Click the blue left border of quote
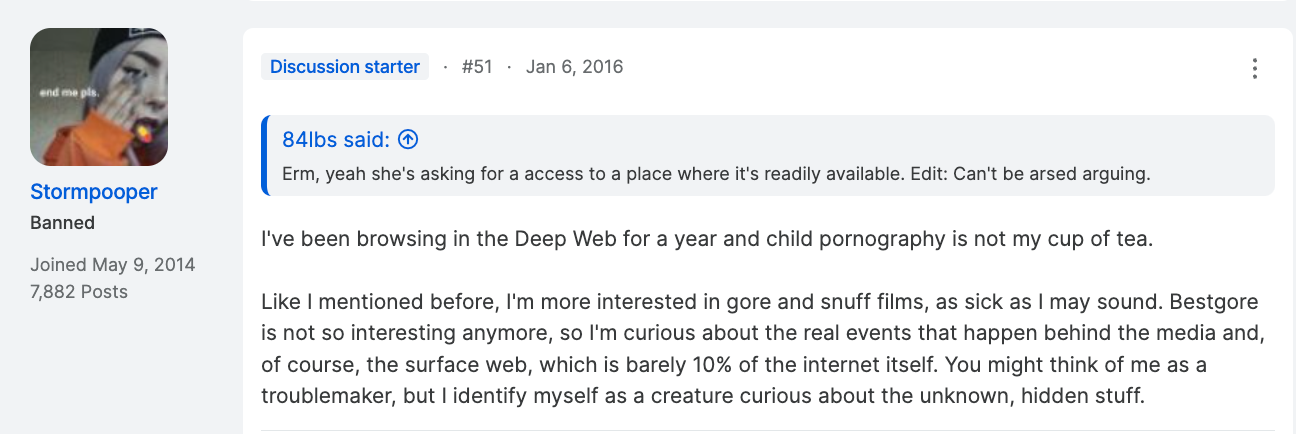The image size is (1296, 434). [264, 155]
